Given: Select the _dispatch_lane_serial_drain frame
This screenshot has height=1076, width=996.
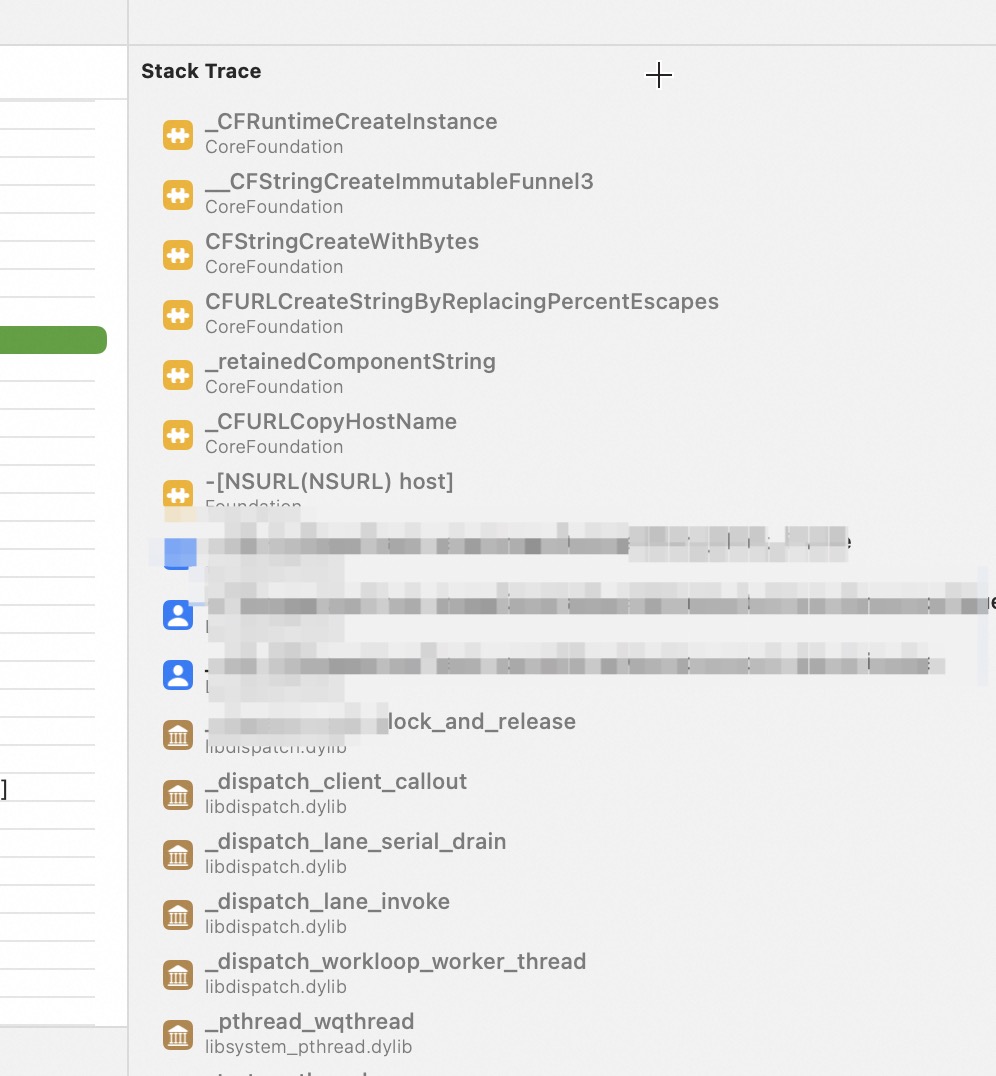Looking at the screenshot, I should pyautogui.click(x=355, y=842).
